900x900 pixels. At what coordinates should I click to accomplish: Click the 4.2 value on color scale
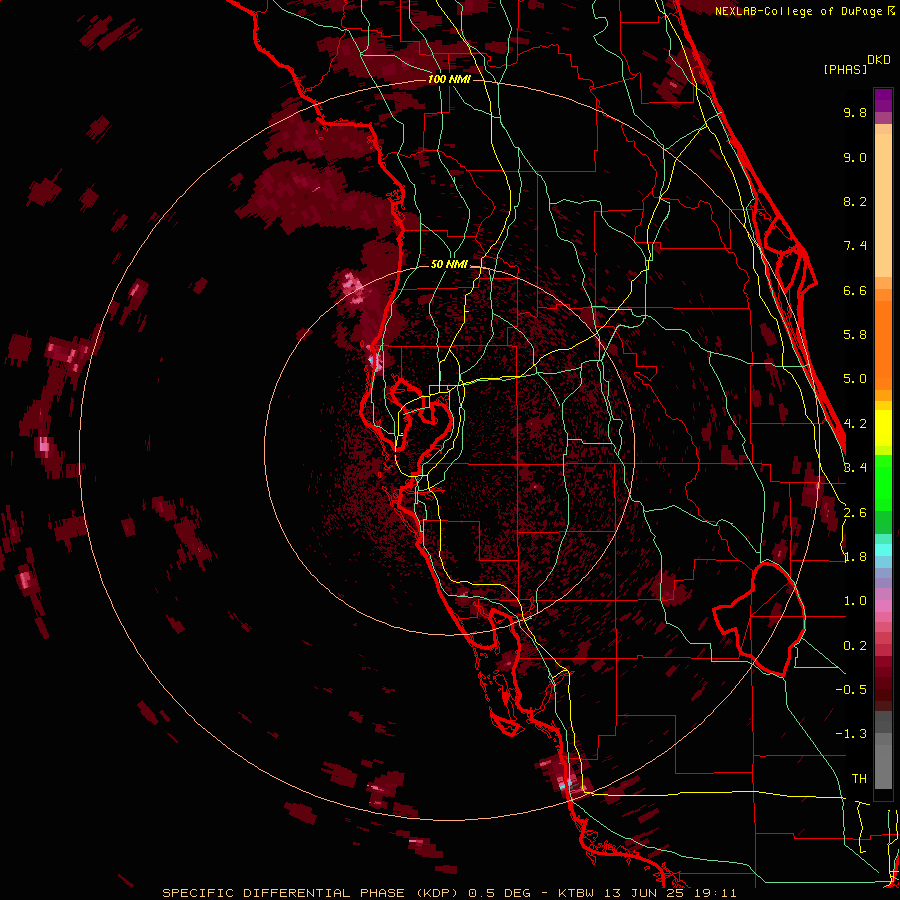tap(855, 424)
